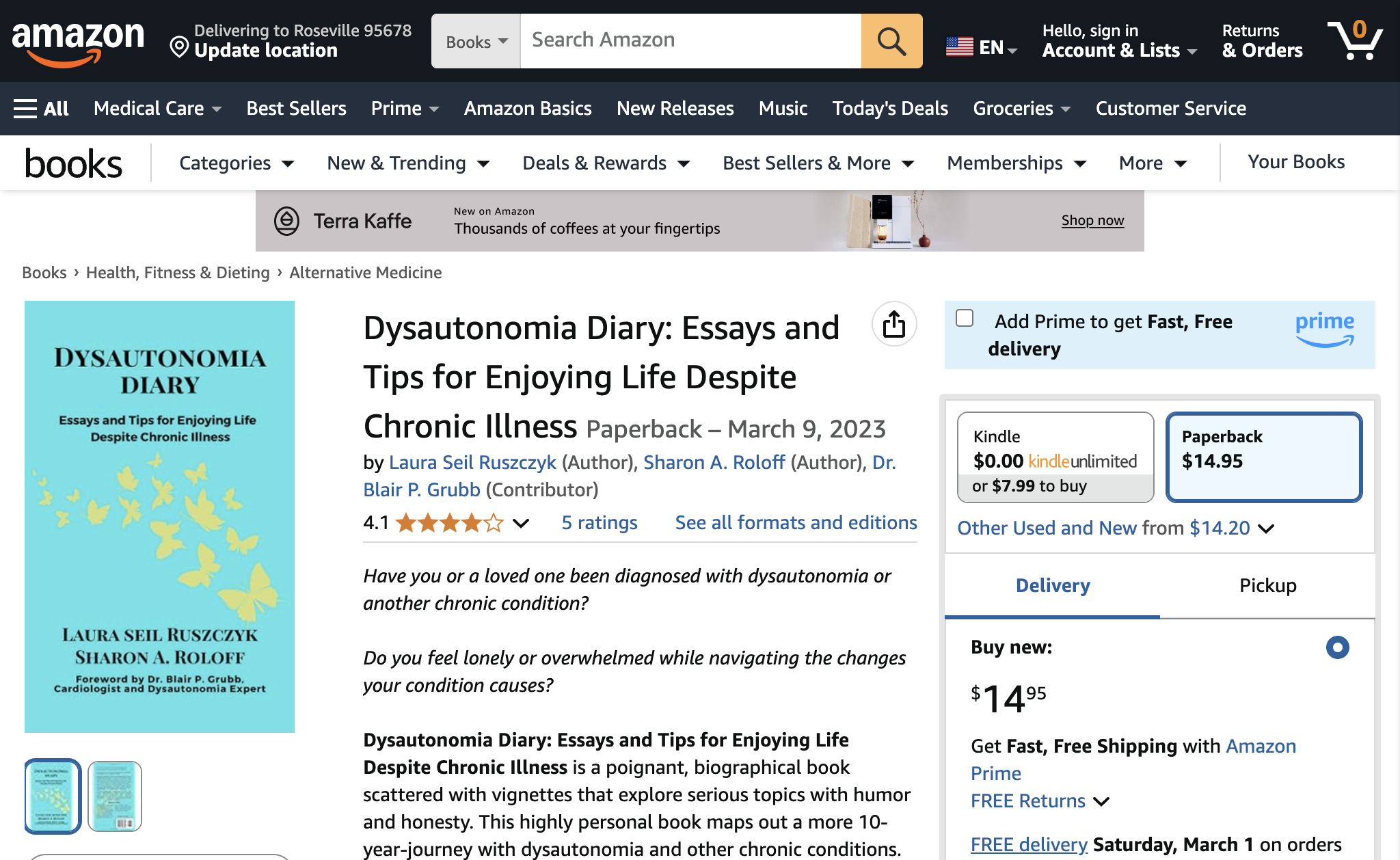1400x860 pixels.
Task: Select the back cover thumbnail
Action: (115, 796)
